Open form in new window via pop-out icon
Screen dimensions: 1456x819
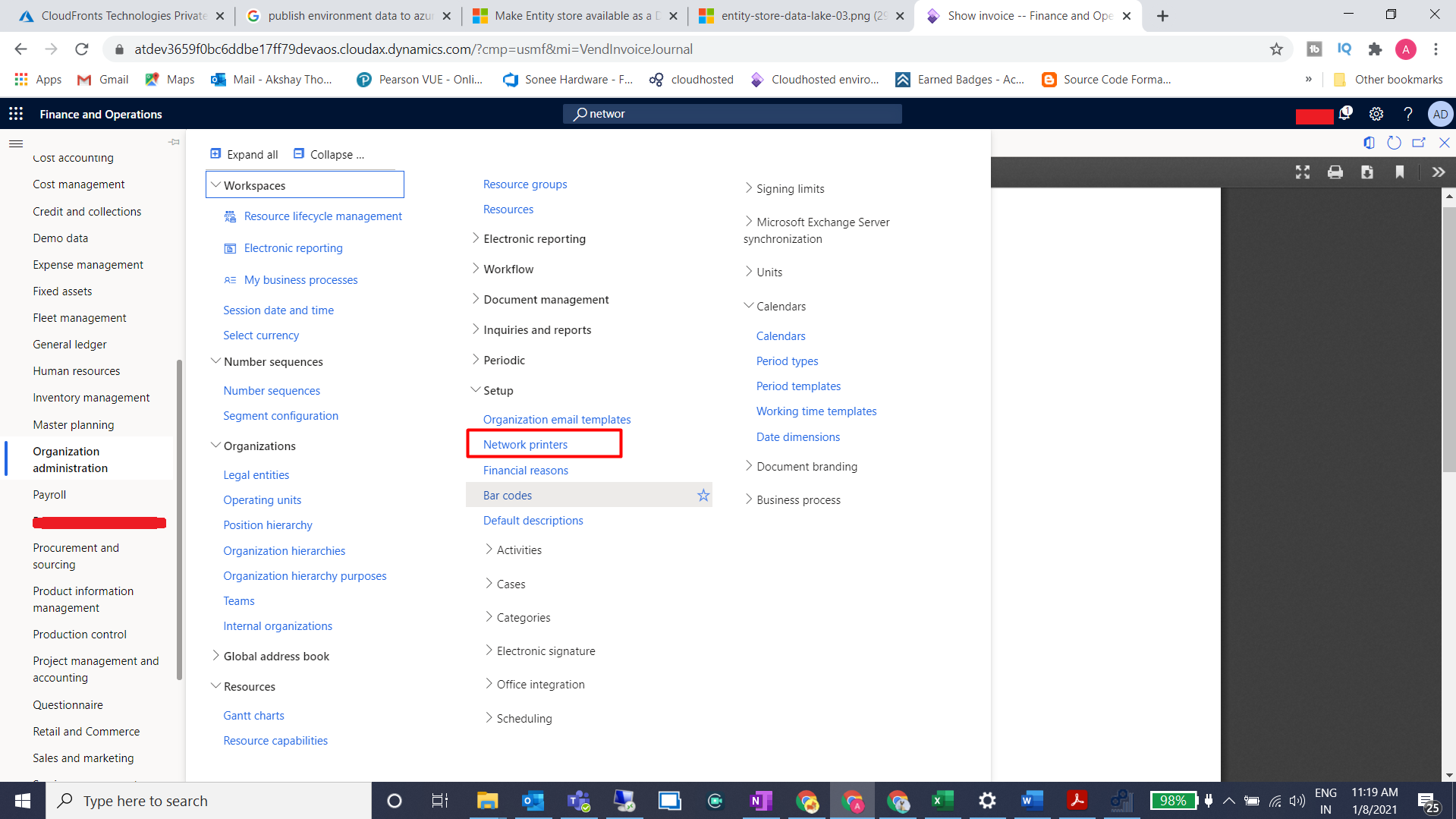click(1419, 143)
